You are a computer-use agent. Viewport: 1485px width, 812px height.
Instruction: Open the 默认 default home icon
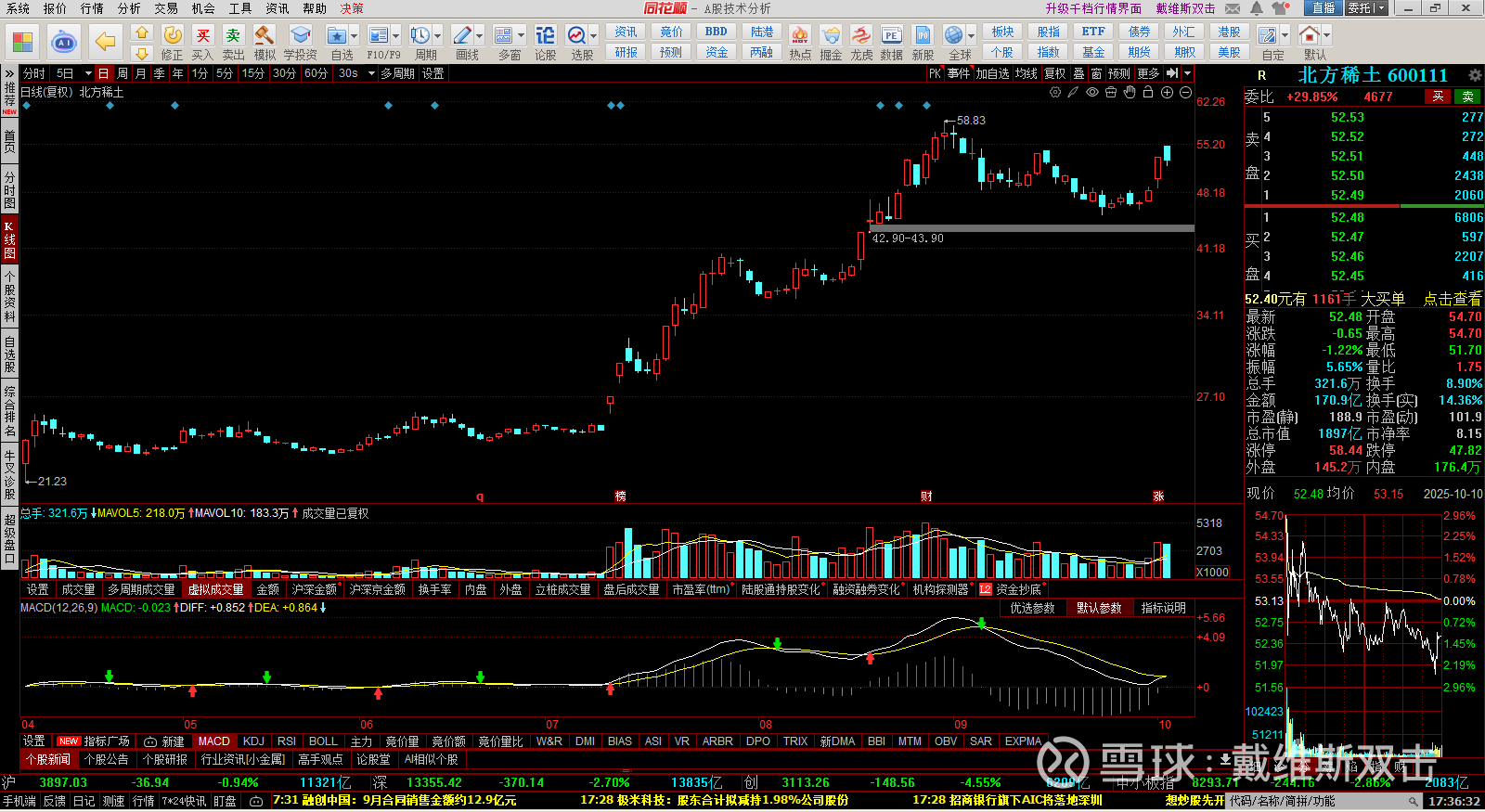[1310, 35]
